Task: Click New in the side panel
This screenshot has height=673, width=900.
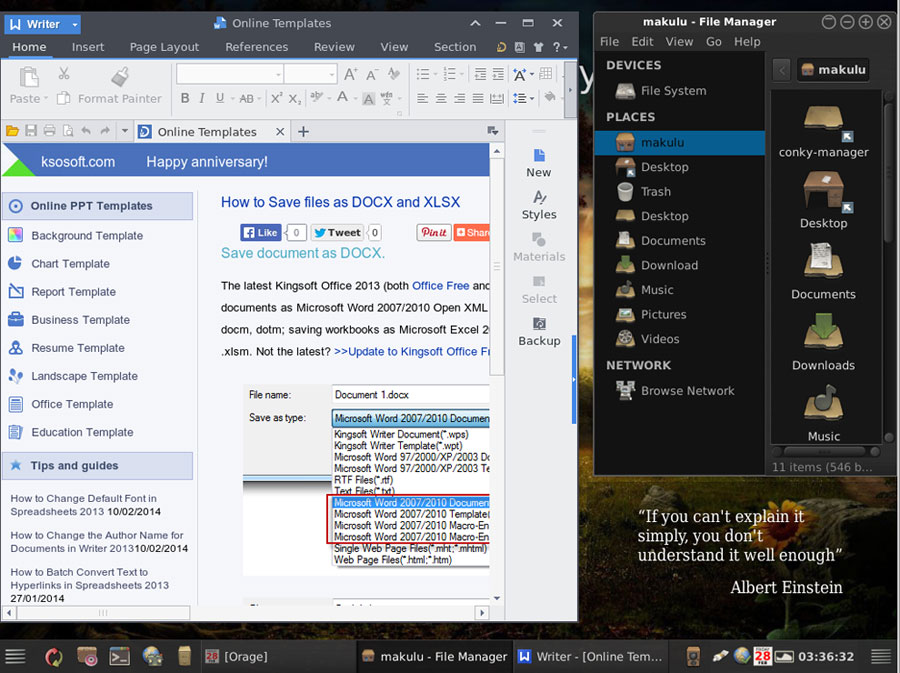Action: (x=538, y=163)
